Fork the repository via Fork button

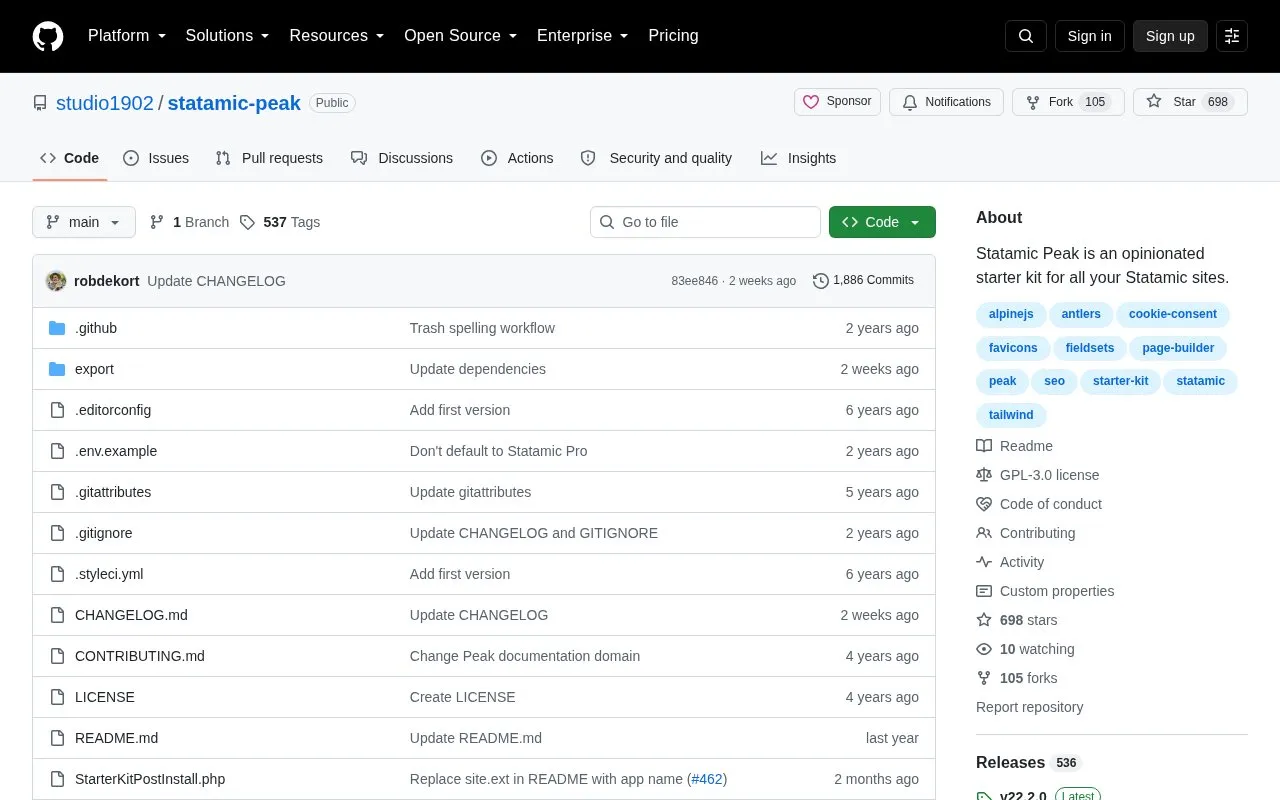pyautogui.click(x=1068, y=102)
